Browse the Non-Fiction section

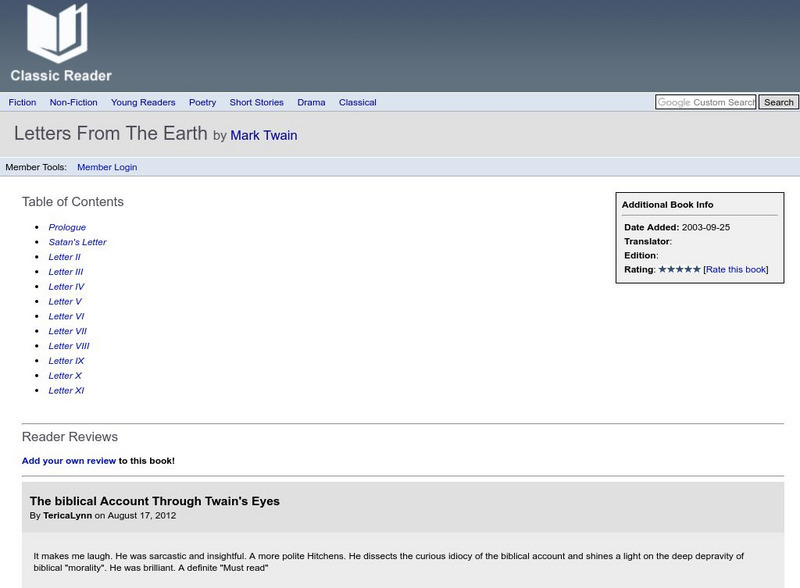pyautogui.click(x=74, y=102)
